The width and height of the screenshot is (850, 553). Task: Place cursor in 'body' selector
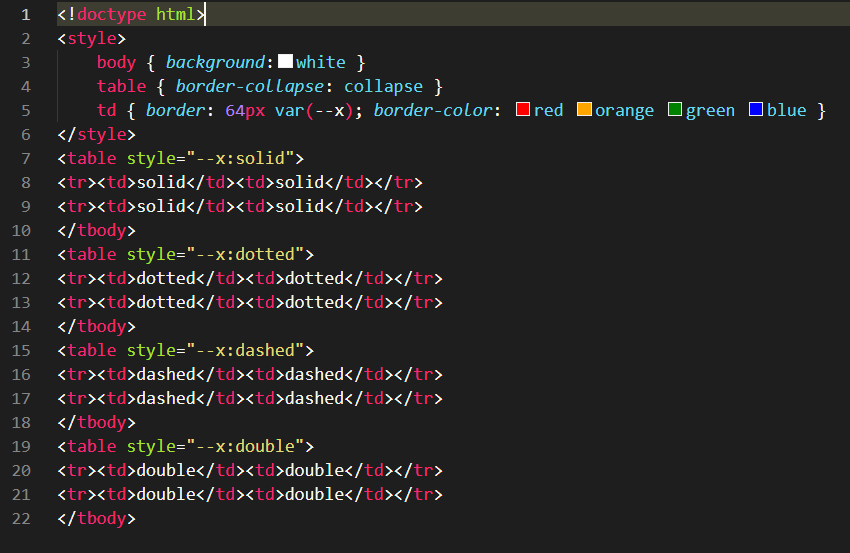[116, 62]
